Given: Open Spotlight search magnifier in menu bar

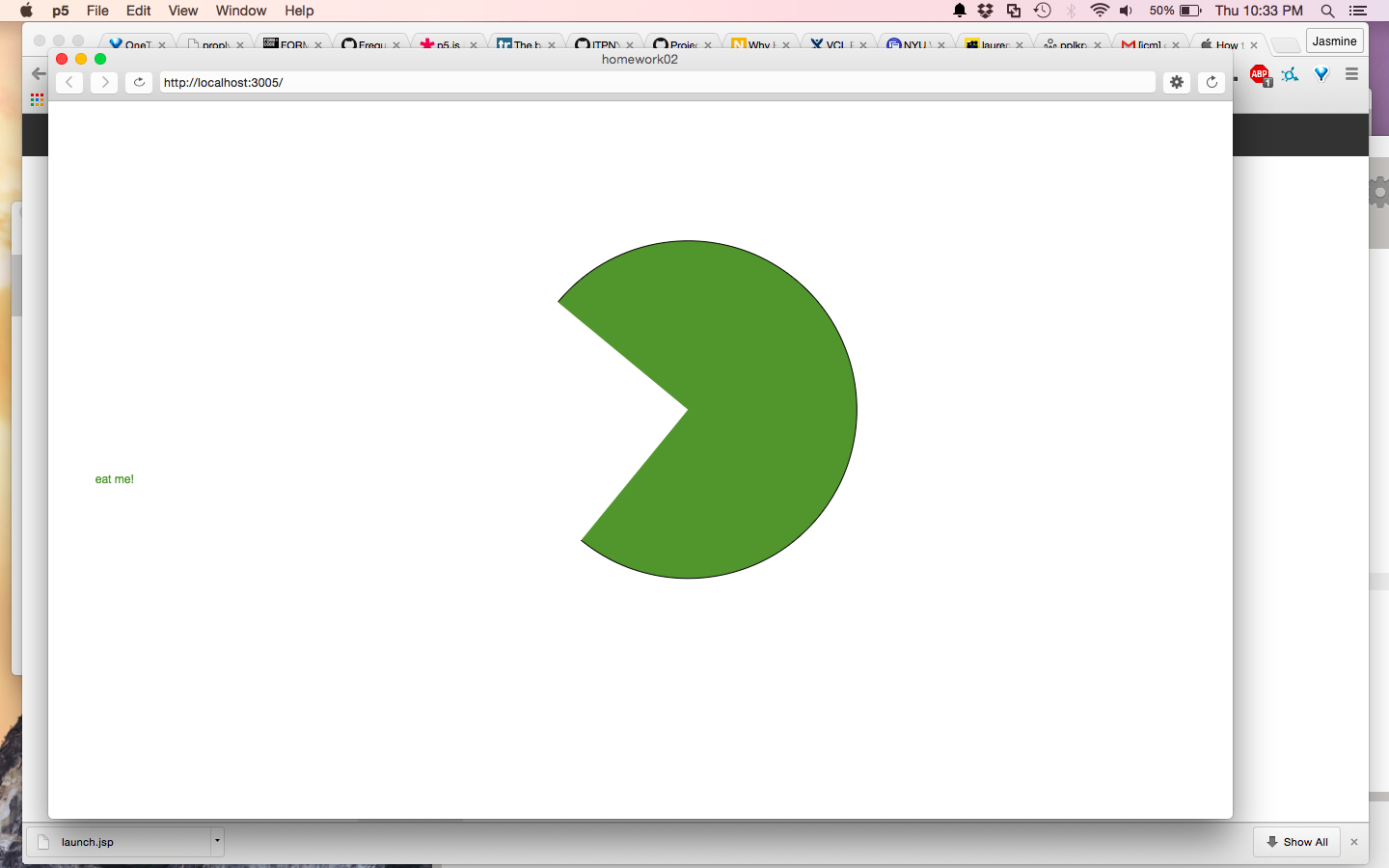Looking at the screenshot, I should pyautogui.click(x=1327, y=11).
